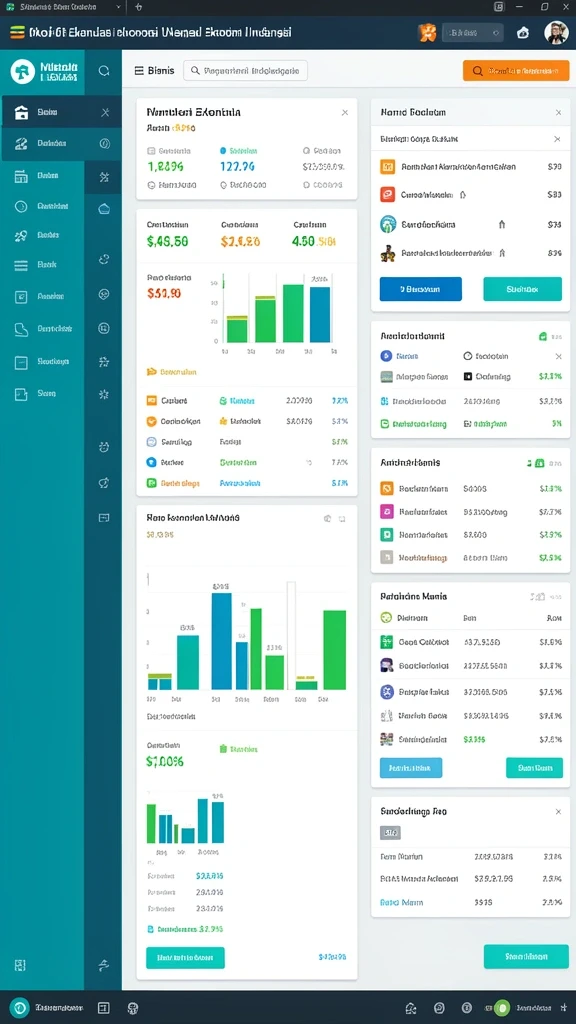Click the striped menu logo in the header
Viewport: 576px width, 1024px height.
point(17,32)
